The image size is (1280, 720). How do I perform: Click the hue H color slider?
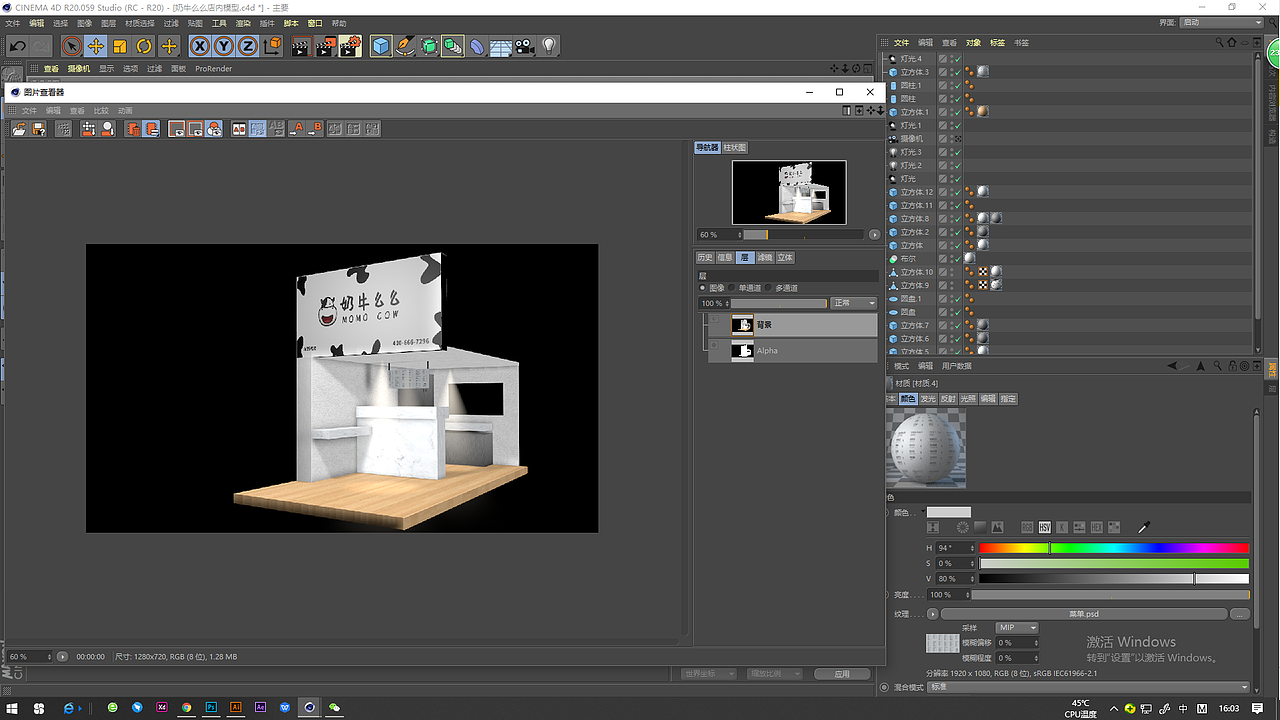pyautogui.click(x=1114, y=548)
